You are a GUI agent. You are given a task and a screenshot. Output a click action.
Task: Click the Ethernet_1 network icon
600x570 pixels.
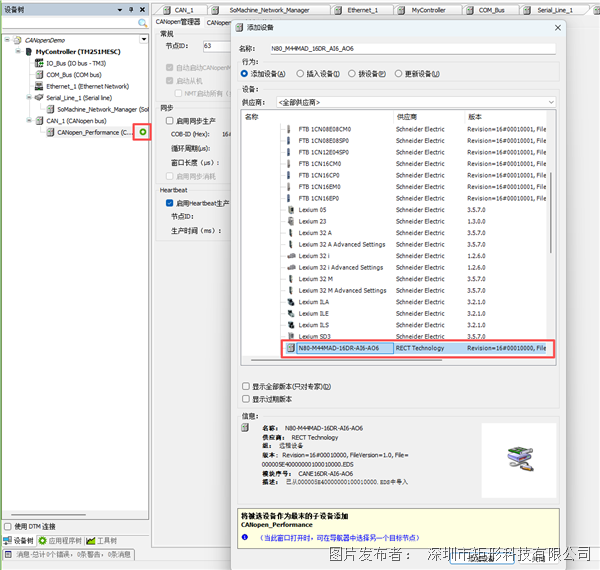[39, 86]
